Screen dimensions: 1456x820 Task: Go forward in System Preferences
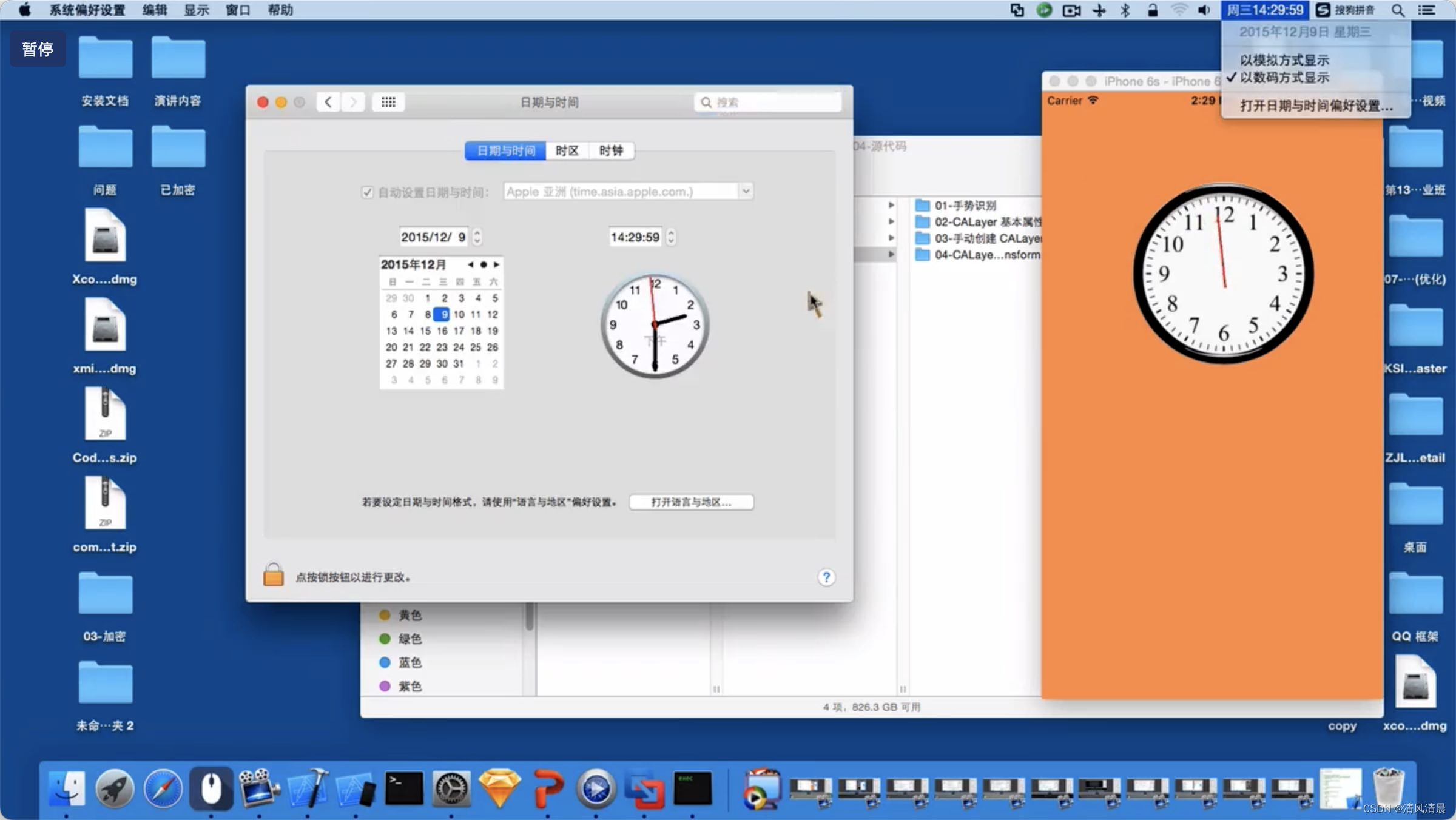[x=353, y=102]
